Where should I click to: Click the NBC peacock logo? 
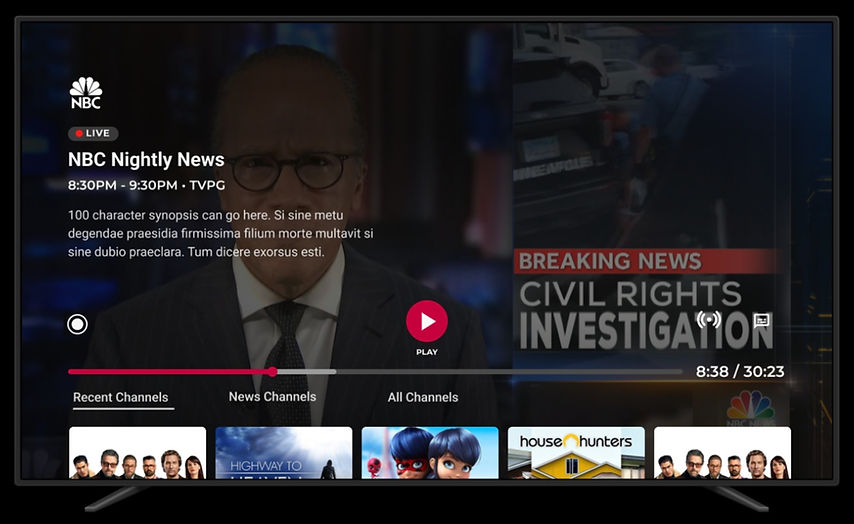click(86, 93)
